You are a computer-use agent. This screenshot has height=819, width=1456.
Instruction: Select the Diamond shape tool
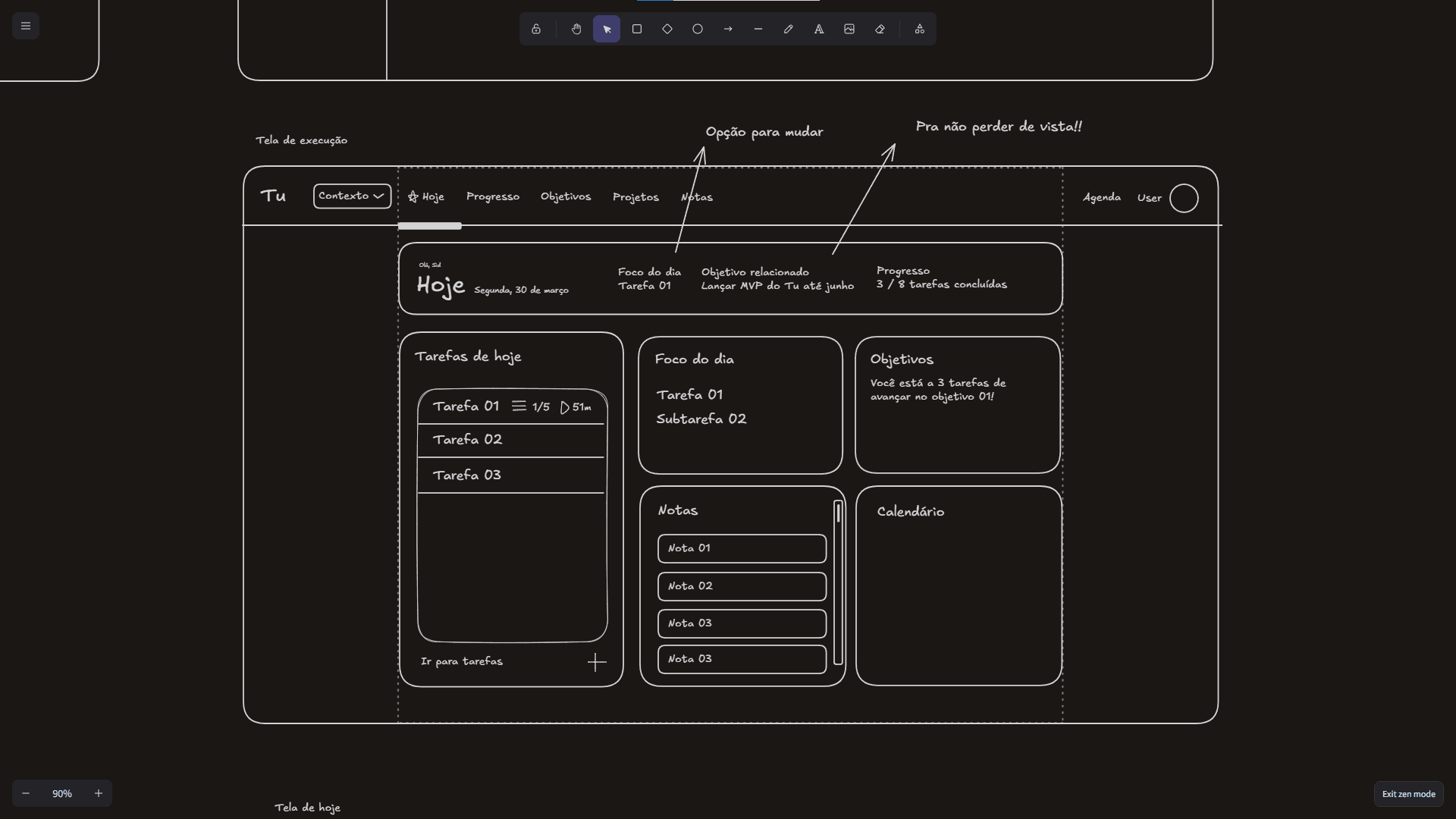pos(667,29)
